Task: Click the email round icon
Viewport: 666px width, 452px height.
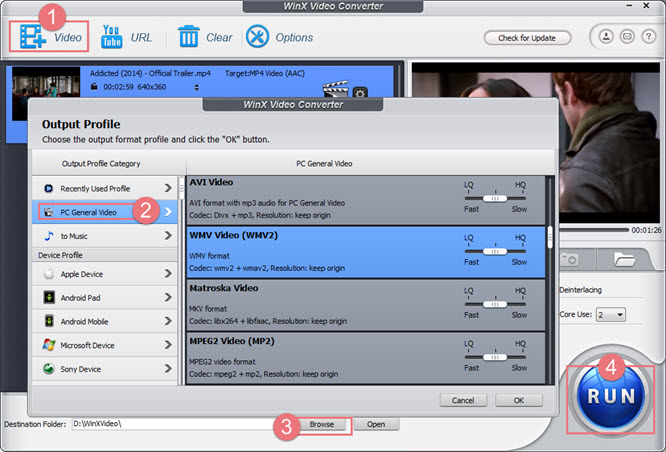Action: click(627, 37)
